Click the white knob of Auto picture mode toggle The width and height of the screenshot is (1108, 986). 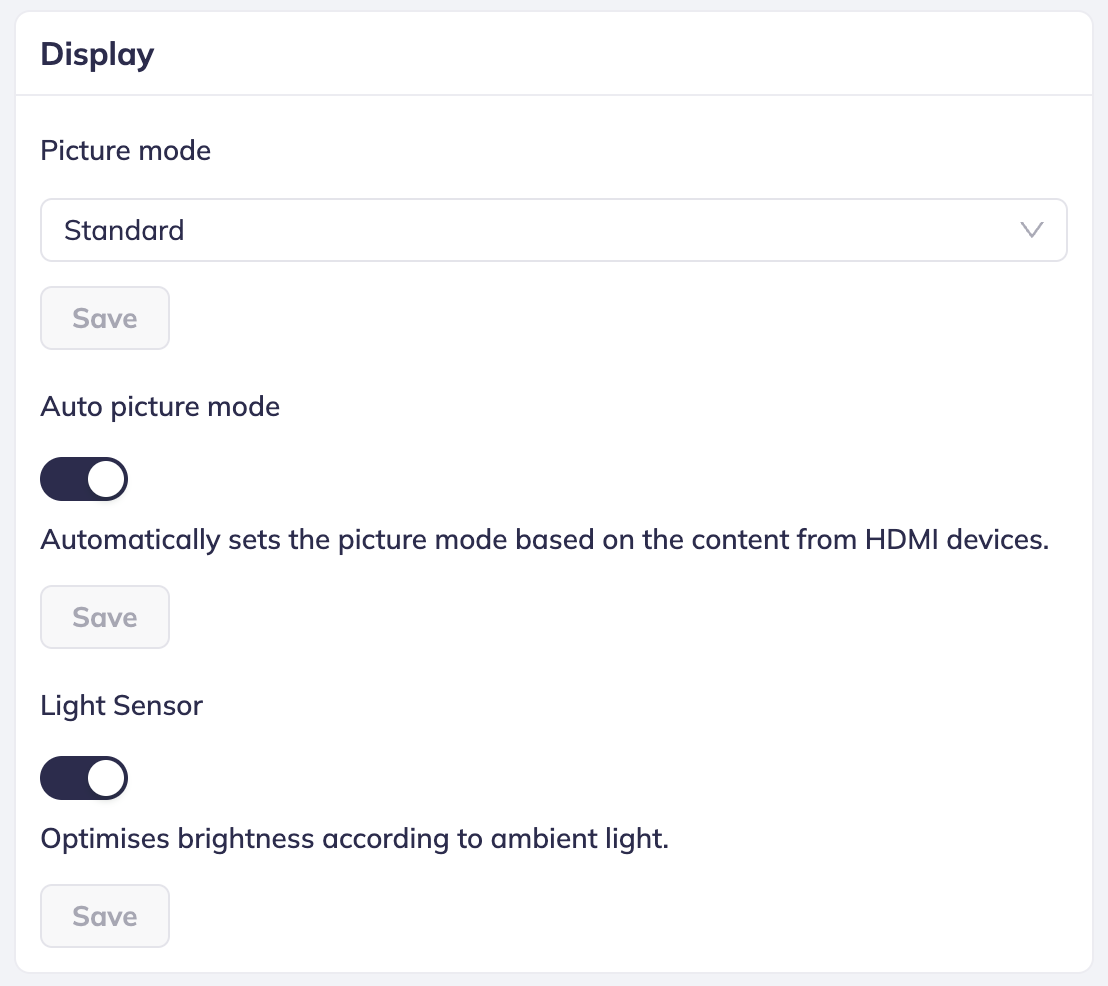point(106,480)
